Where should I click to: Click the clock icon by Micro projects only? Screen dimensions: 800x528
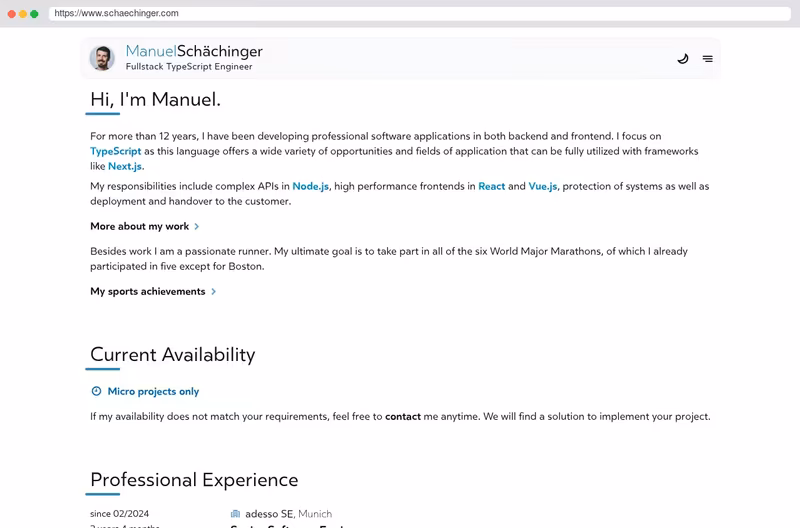pyautogui.click(x=96, y=391)
